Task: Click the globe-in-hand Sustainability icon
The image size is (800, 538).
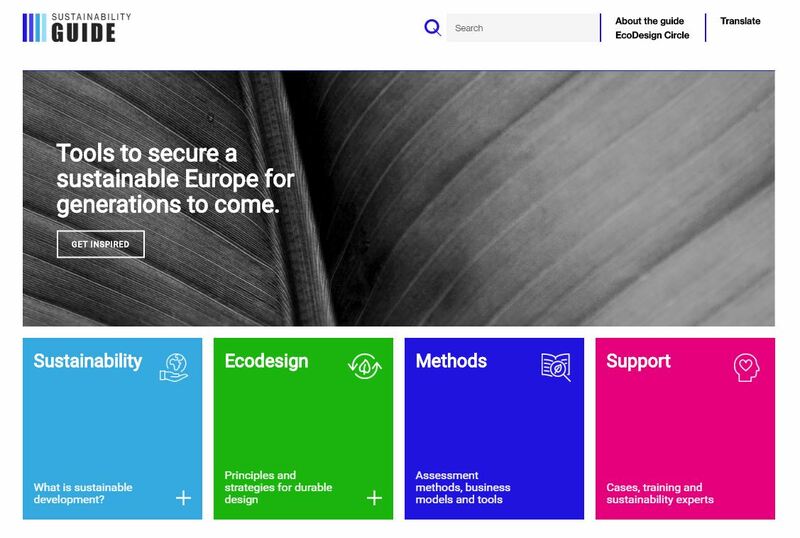Action: [174, 367]
